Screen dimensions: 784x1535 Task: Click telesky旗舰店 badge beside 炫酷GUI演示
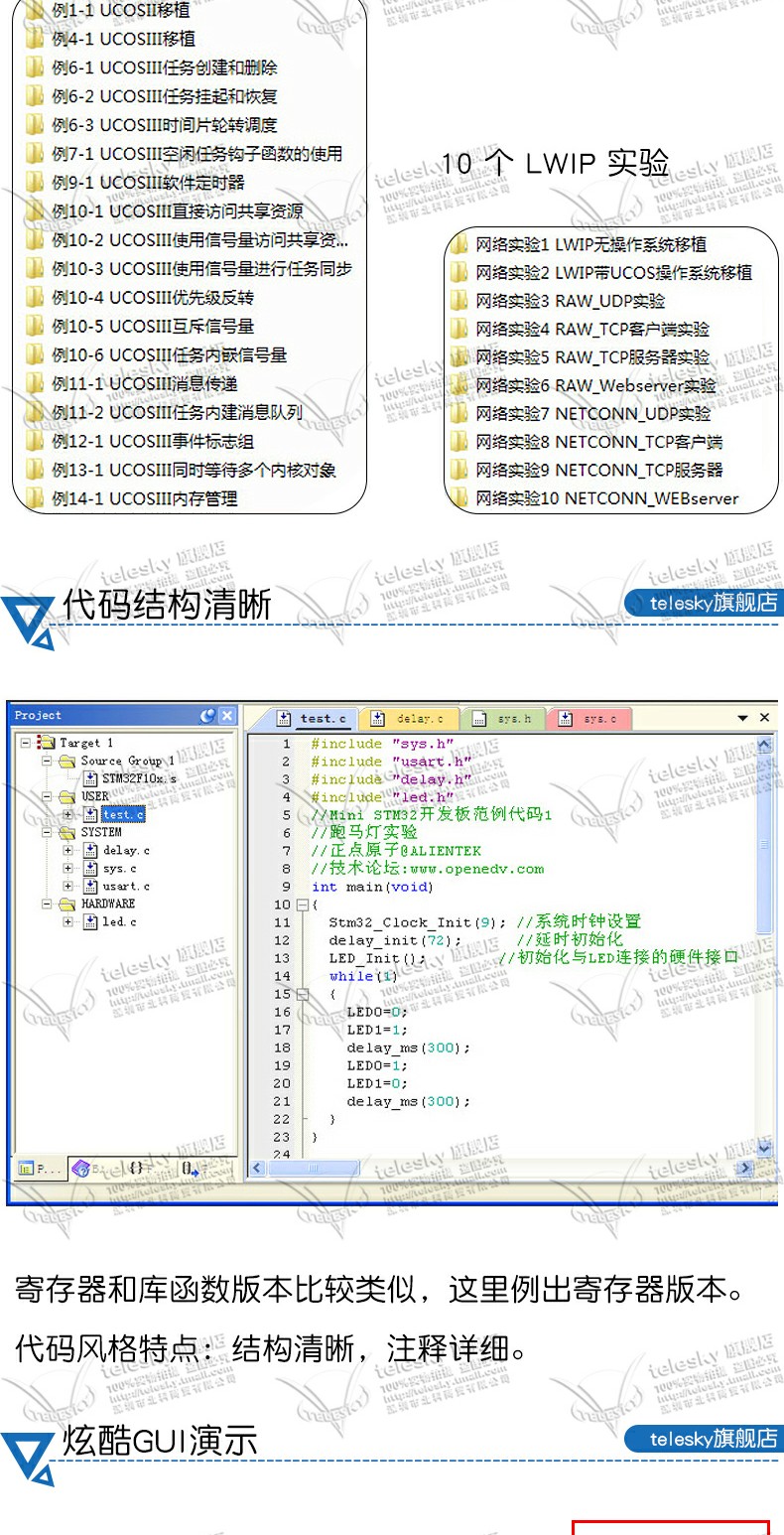(x=704, y=1439)
